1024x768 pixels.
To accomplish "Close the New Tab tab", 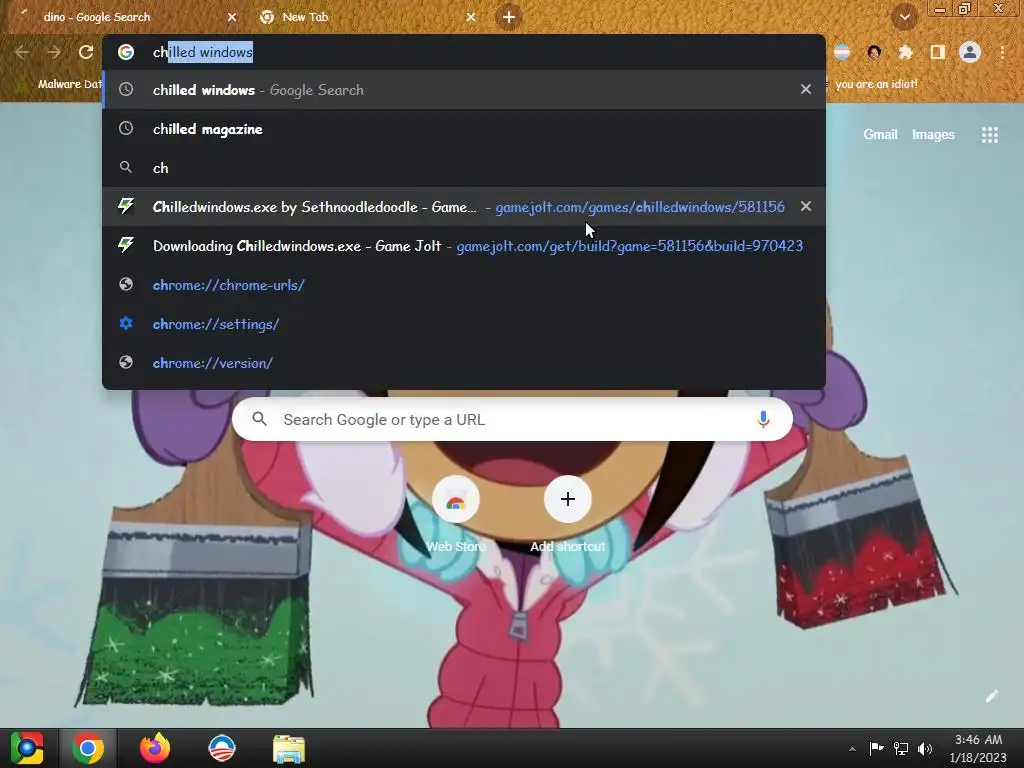I will pos(471,17).
